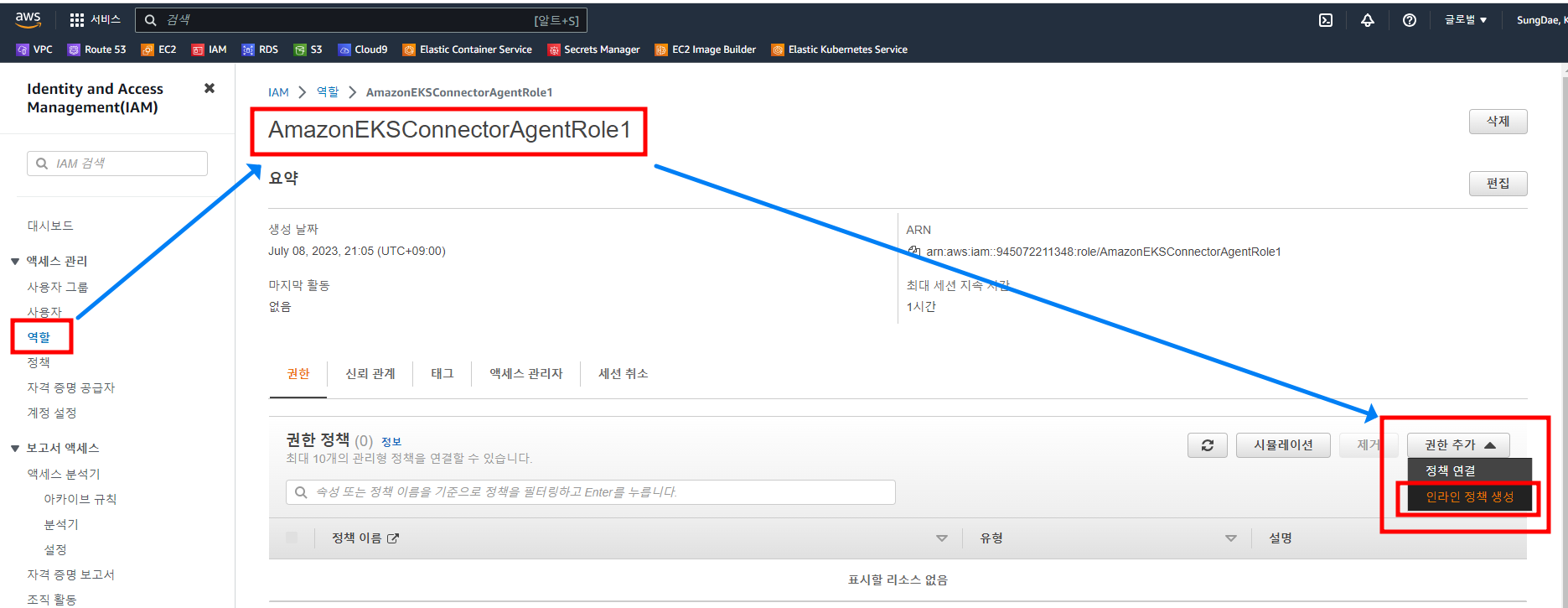Open the services grid menu icon
Viewport: 1568px width, 608px height.
[77, 20]
